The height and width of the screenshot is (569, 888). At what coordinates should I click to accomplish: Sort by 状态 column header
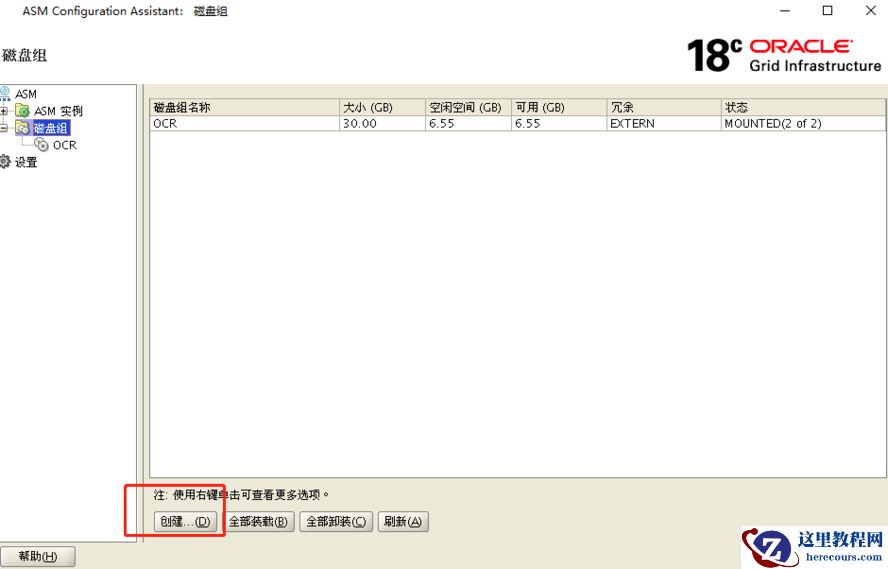click(804, 108)
